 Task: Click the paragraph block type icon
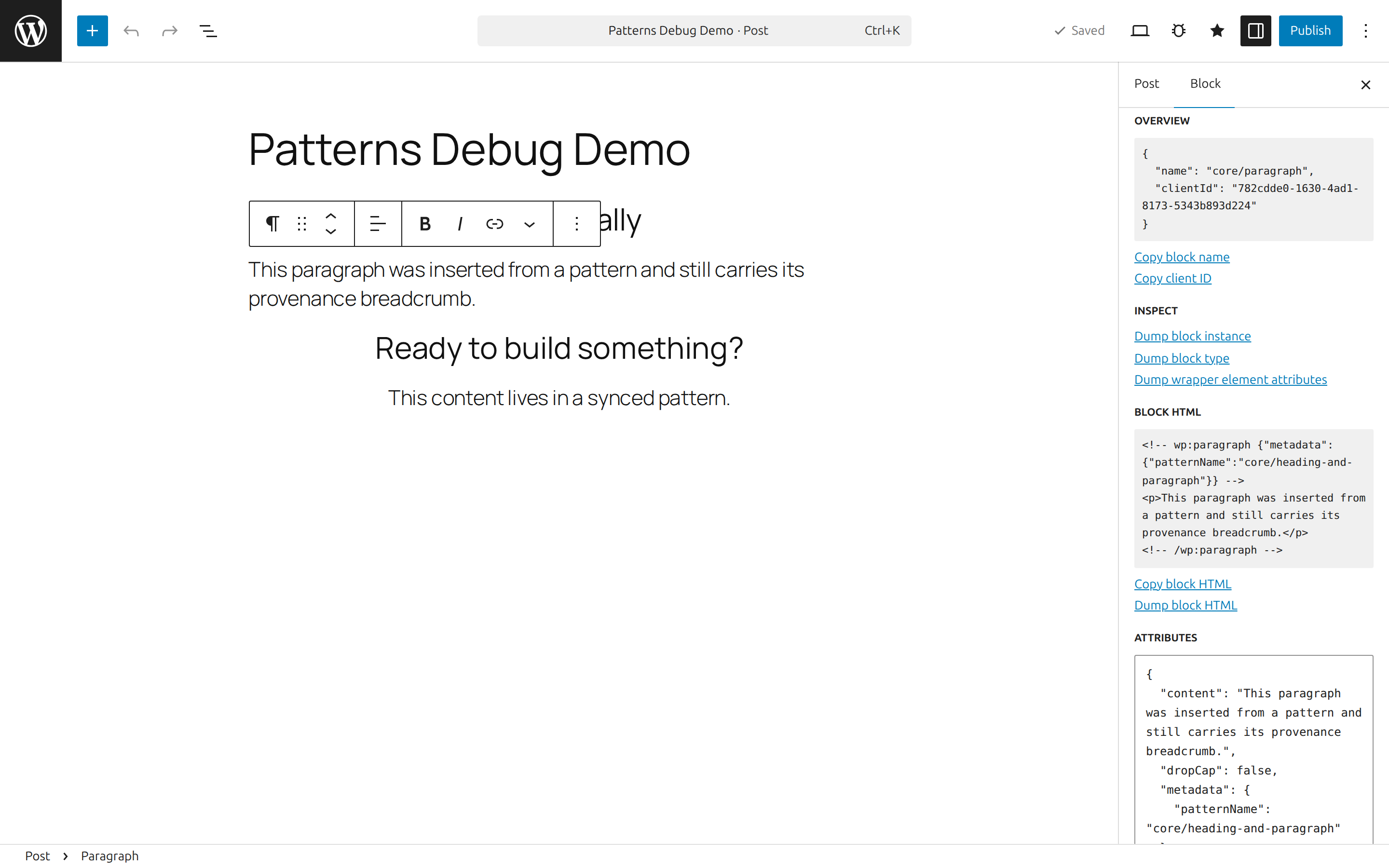pos(272,223)
